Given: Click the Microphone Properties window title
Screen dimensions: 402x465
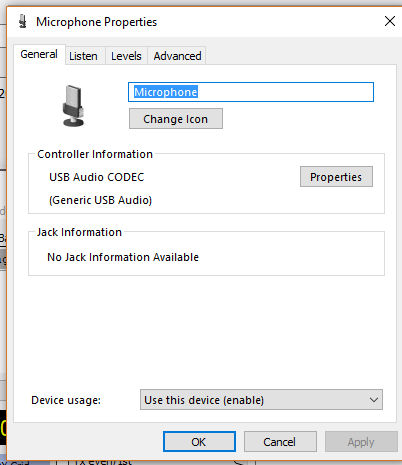Looking at the screenshot, I should [x=96, y=22].
